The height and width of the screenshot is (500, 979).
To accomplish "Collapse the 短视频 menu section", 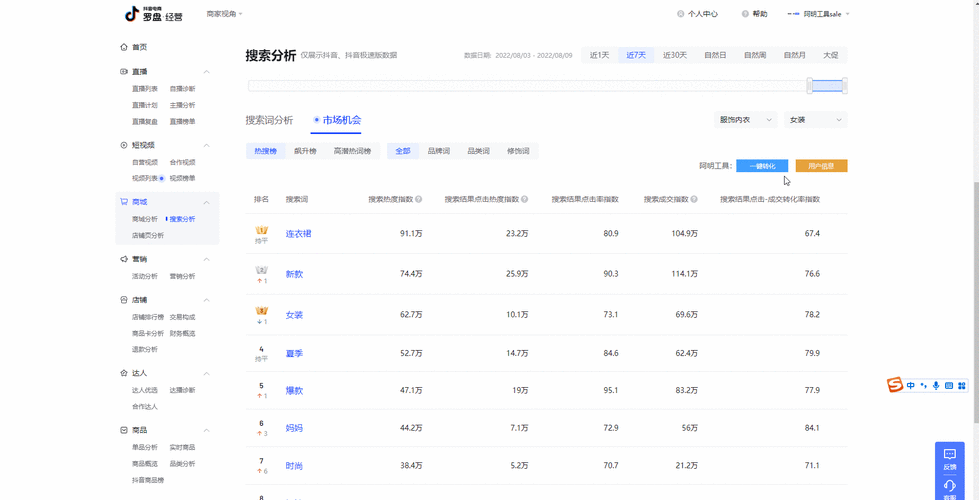I will coord(207,145).
